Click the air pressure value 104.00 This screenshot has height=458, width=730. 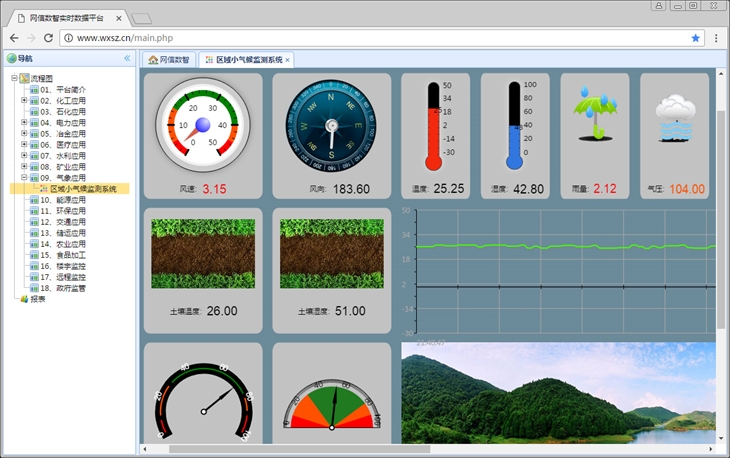[687, 189]
